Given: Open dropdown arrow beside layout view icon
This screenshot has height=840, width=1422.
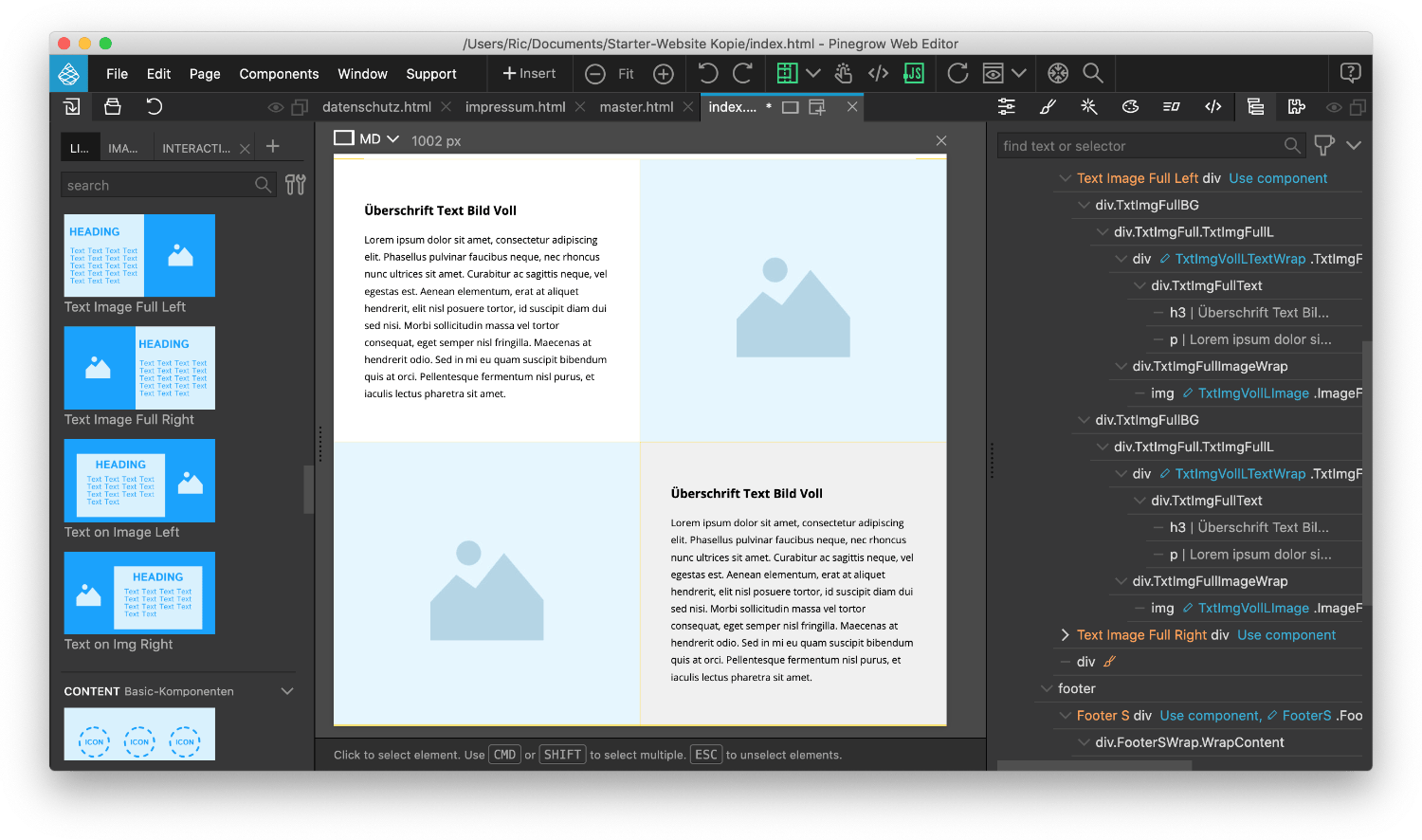Looking at the screenshot, I should coord(813,73).
